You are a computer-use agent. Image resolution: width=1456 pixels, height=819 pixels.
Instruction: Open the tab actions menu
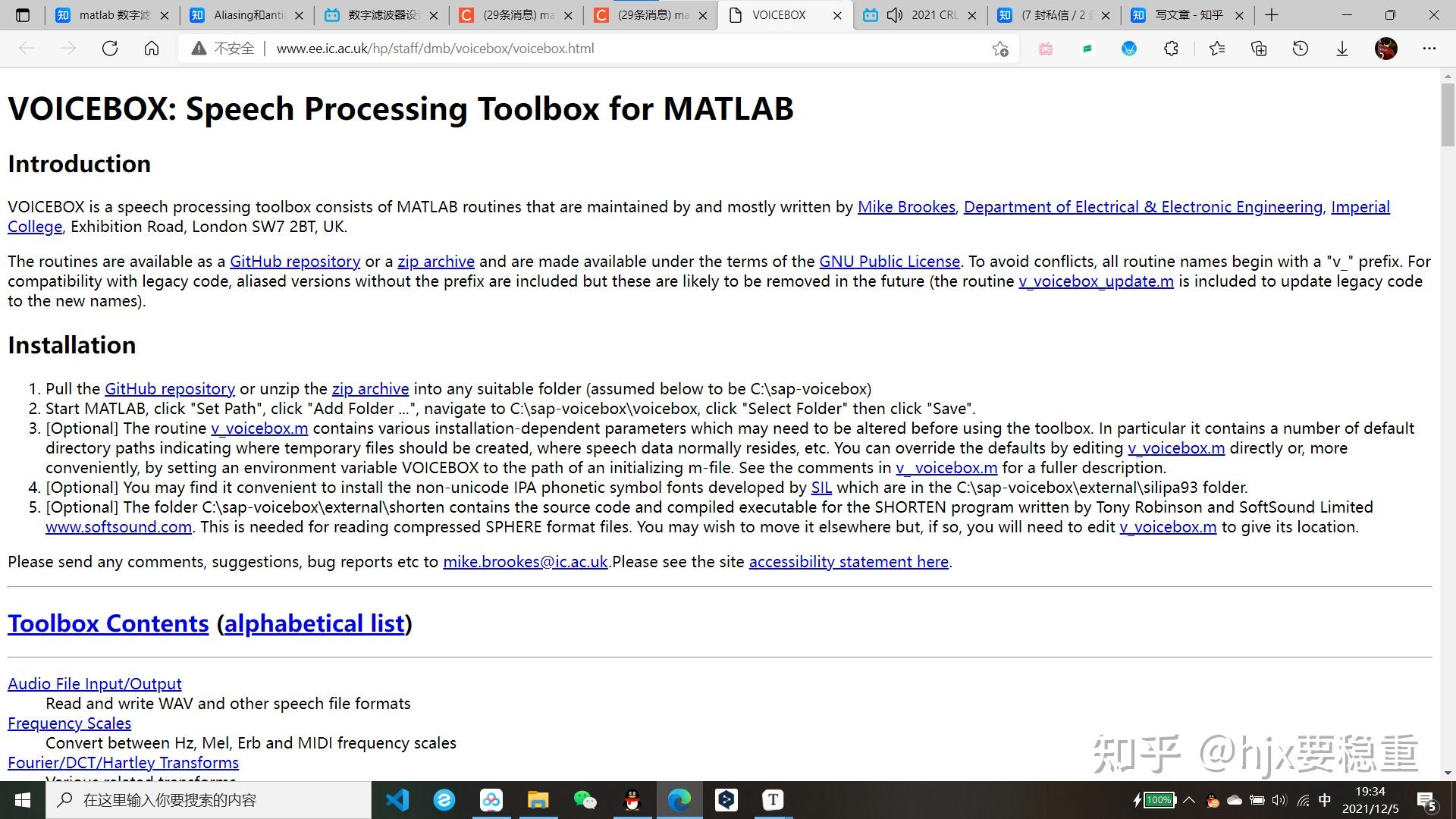[x=22, y=14]
